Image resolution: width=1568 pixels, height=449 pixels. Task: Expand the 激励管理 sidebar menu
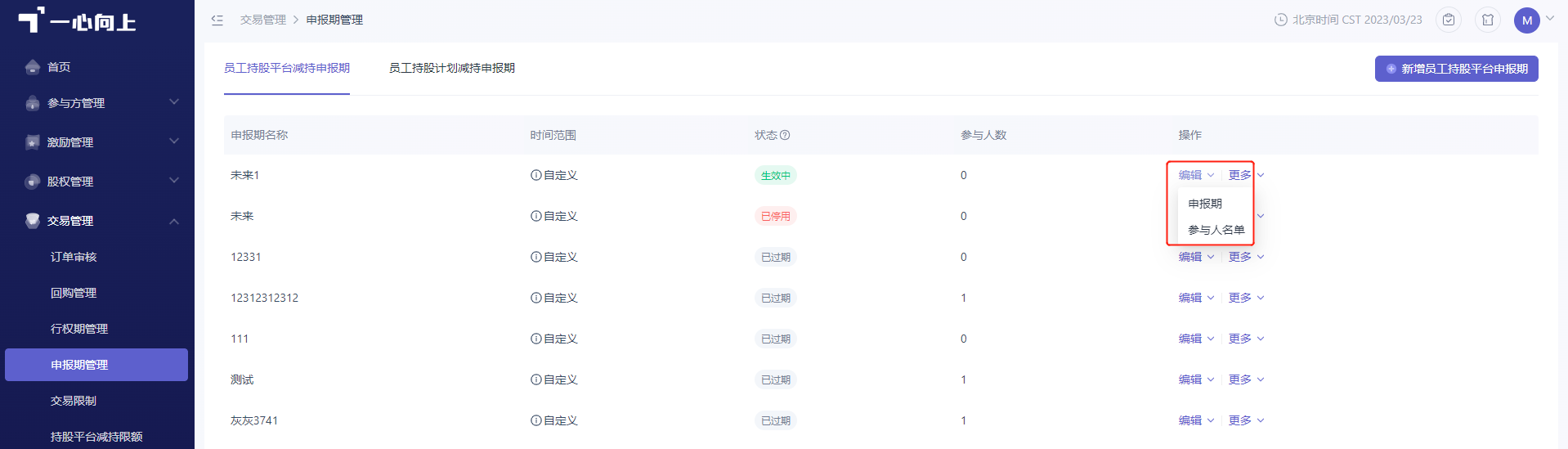(x=96, y=142)
